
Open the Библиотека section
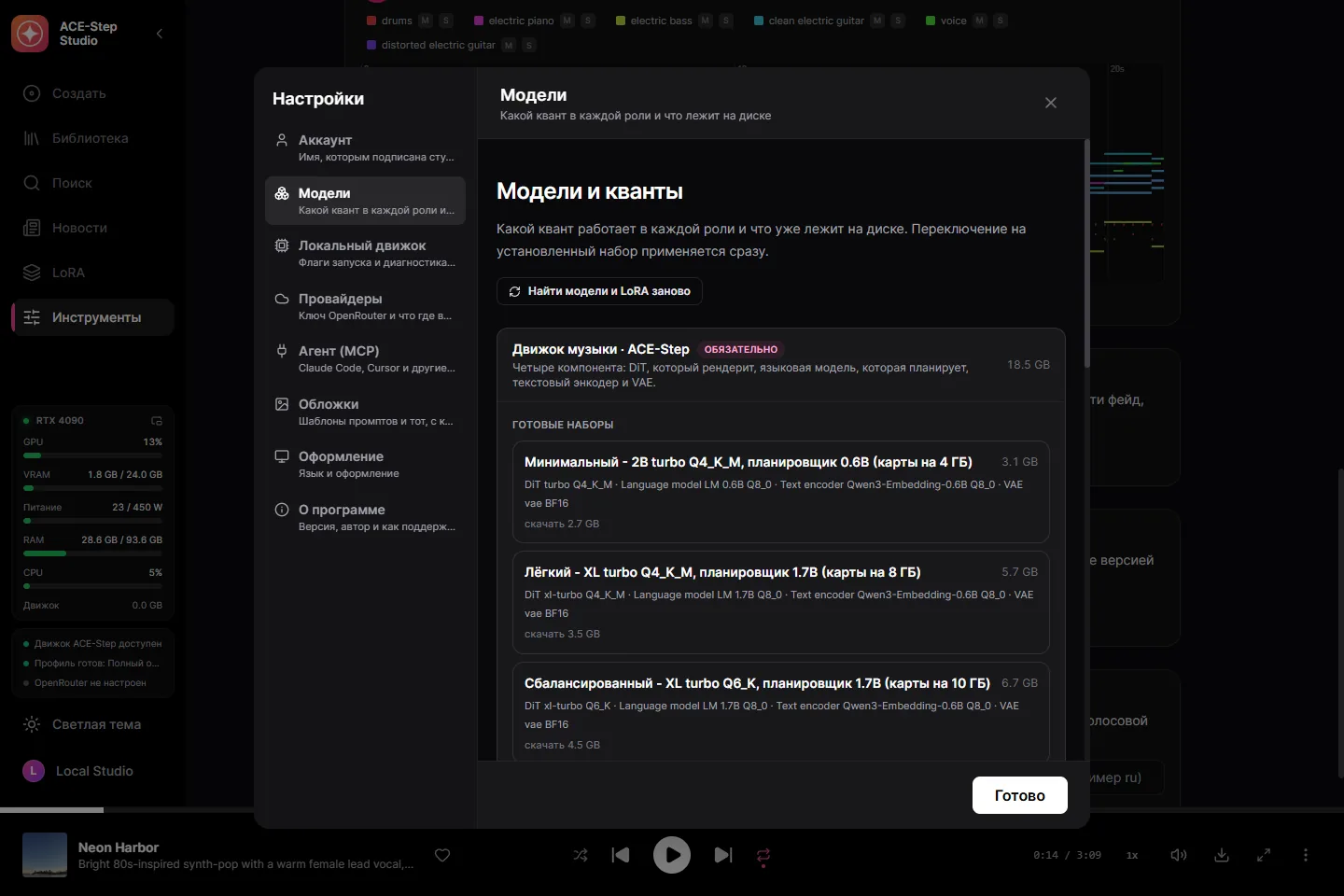point(92,138)
